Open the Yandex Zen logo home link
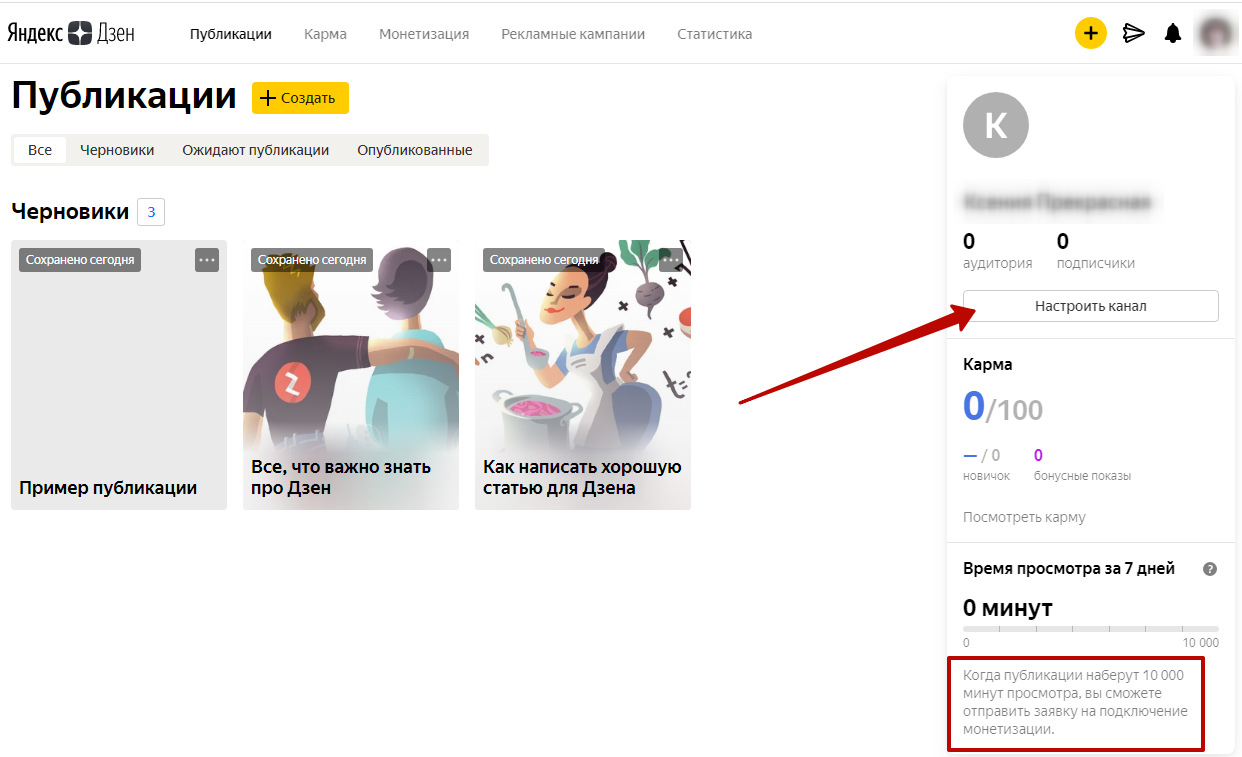Image resolution: width=1242 pixels, height=757 pixels. pos(71,33)
